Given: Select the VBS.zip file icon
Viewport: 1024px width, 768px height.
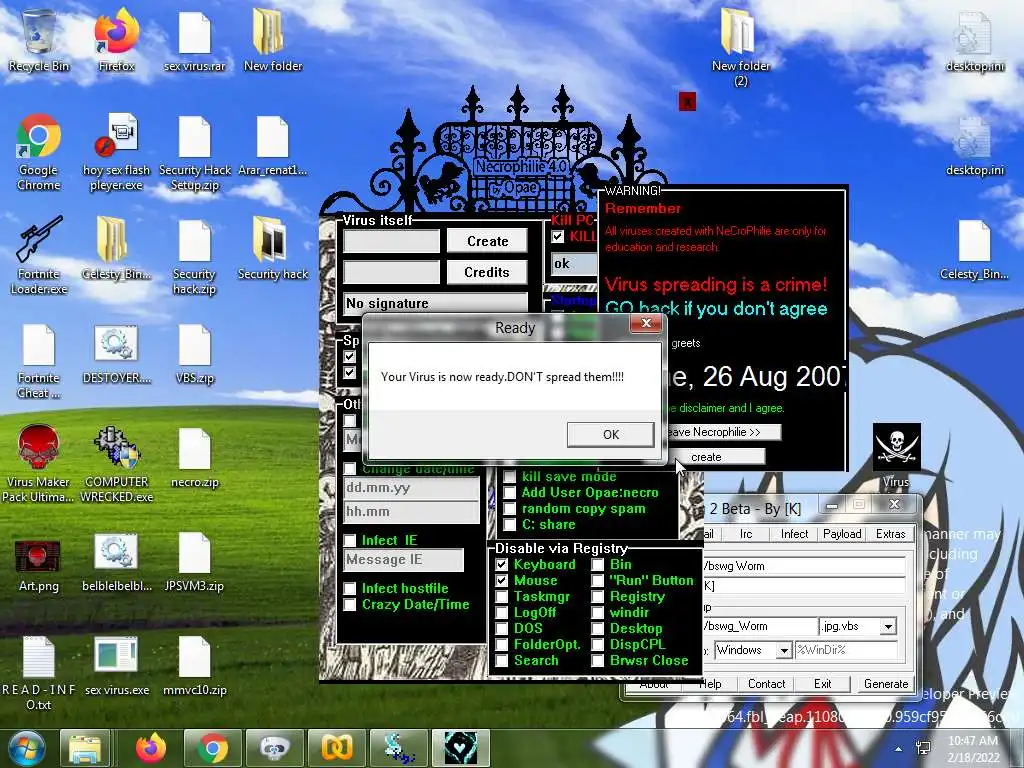Looking at the screenshot, I should pyautogui.click(x=195, y=353).
